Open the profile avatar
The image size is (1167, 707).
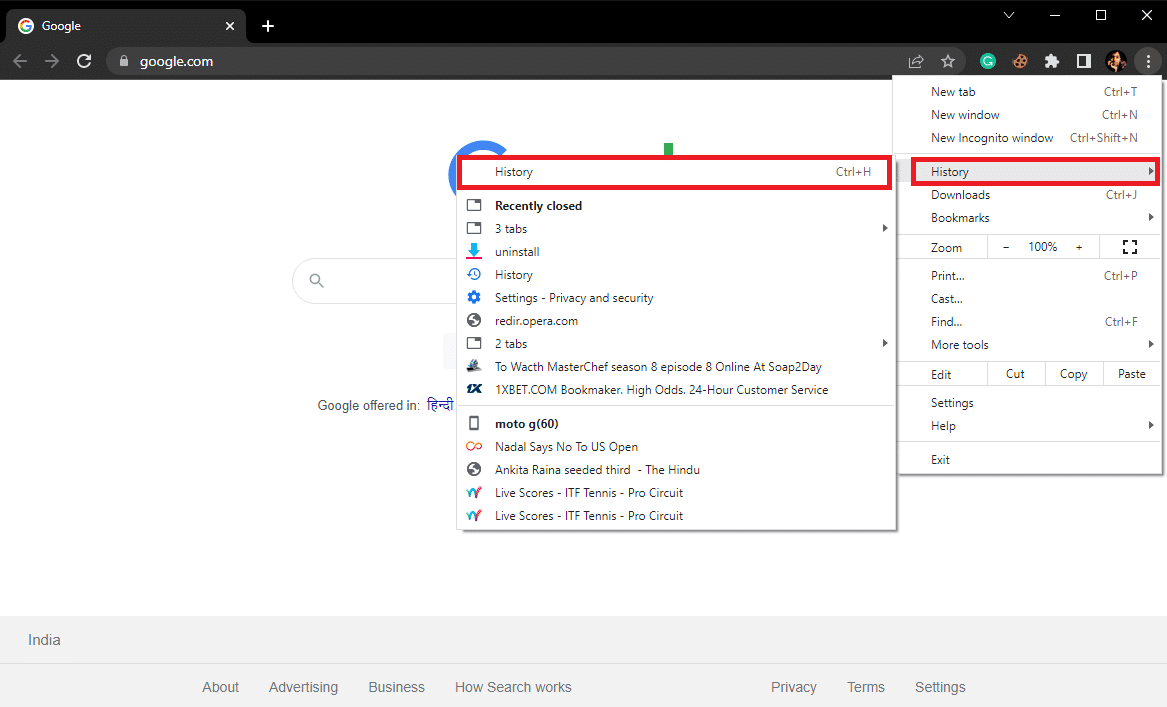click(1116, 61)
